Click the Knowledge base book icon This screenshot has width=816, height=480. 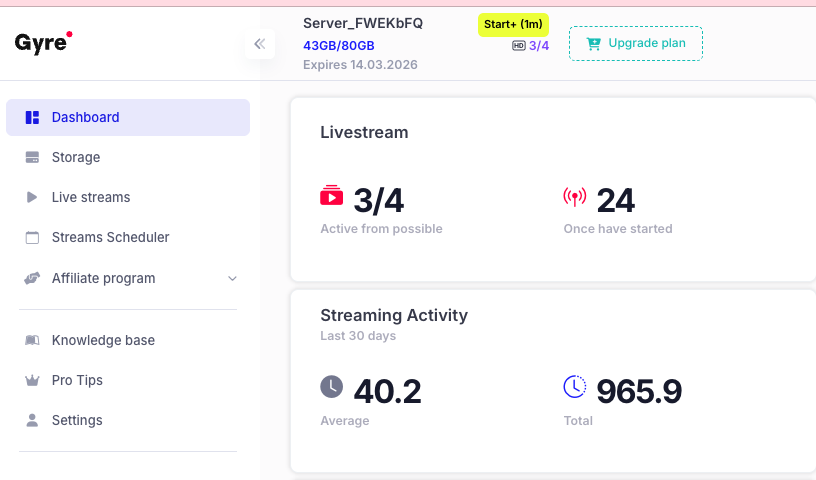pos(32,340)
